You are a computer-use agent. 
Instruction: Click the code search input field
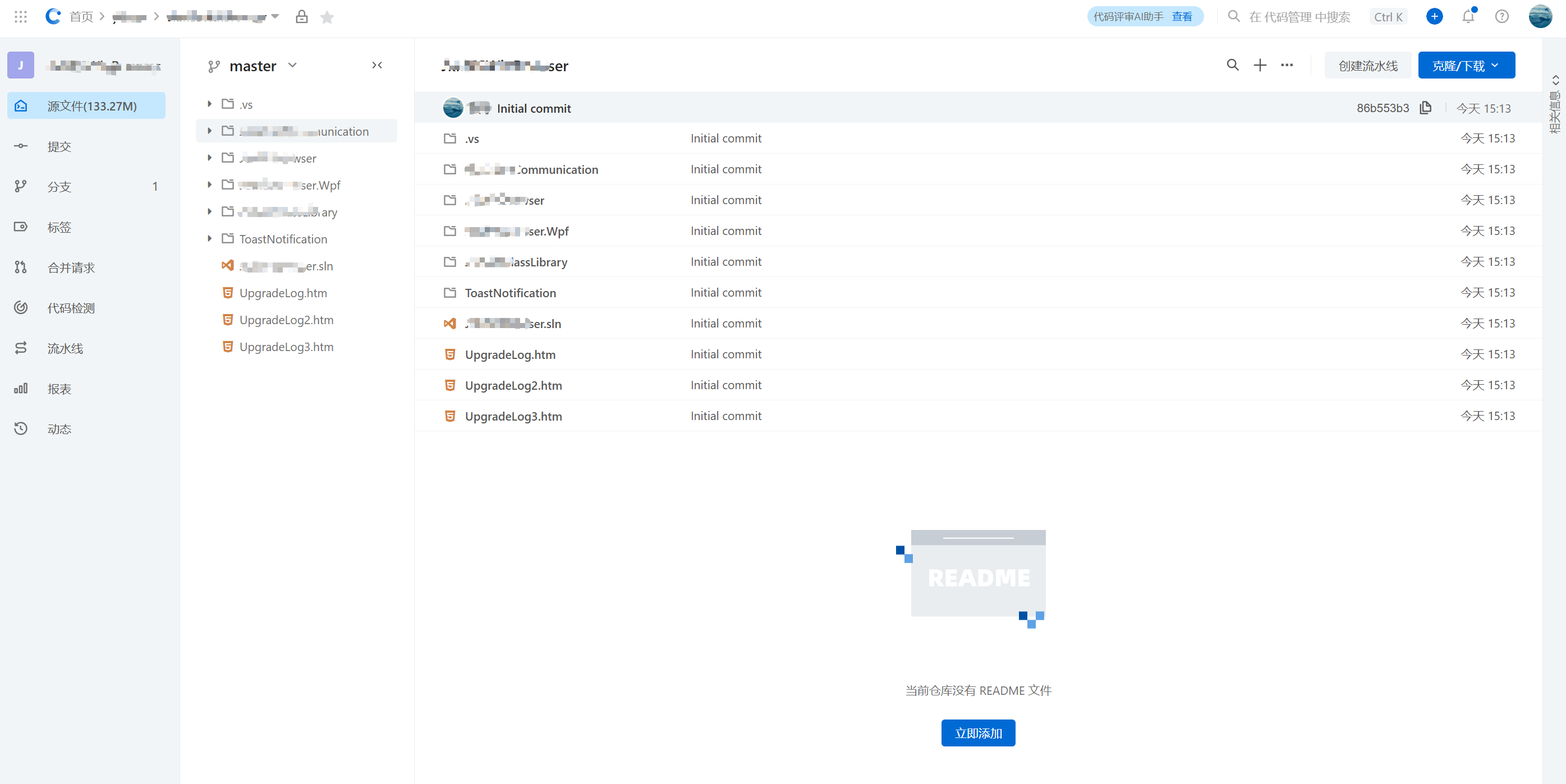coord(1299,17)
